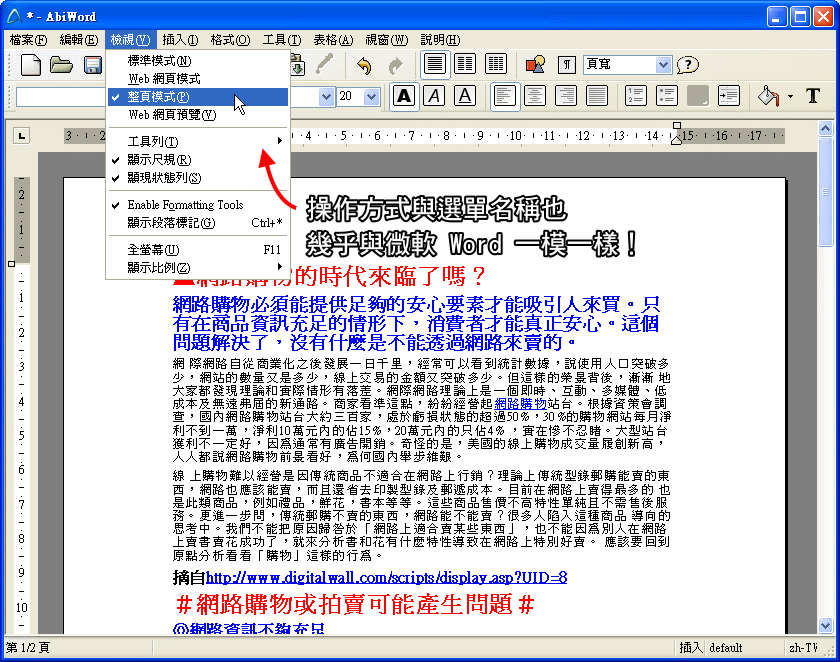Image resolution: width=840 pixels, height=662 pixels.
Task: Open the 編輯(E) menu
Action: coord(79,40)
